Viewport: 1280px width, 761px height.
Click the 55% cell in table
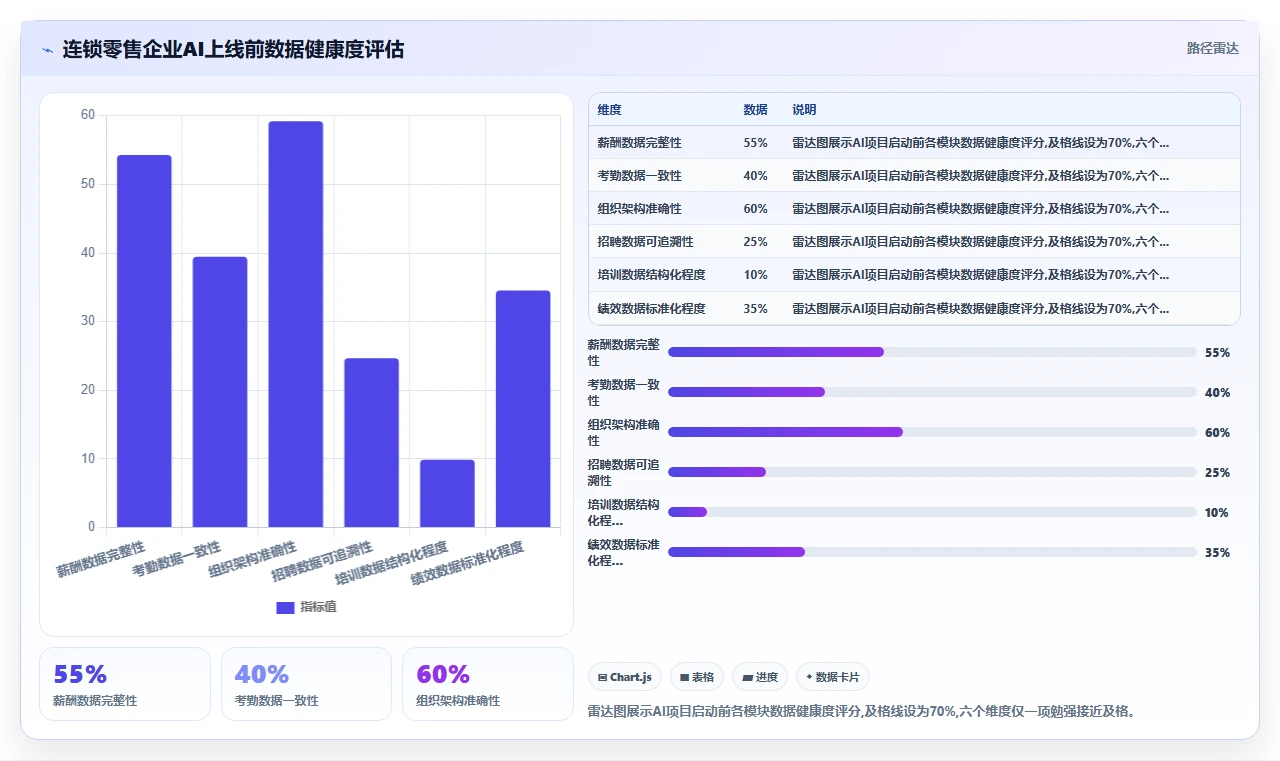pyautogui.click(x=756, y=143)
